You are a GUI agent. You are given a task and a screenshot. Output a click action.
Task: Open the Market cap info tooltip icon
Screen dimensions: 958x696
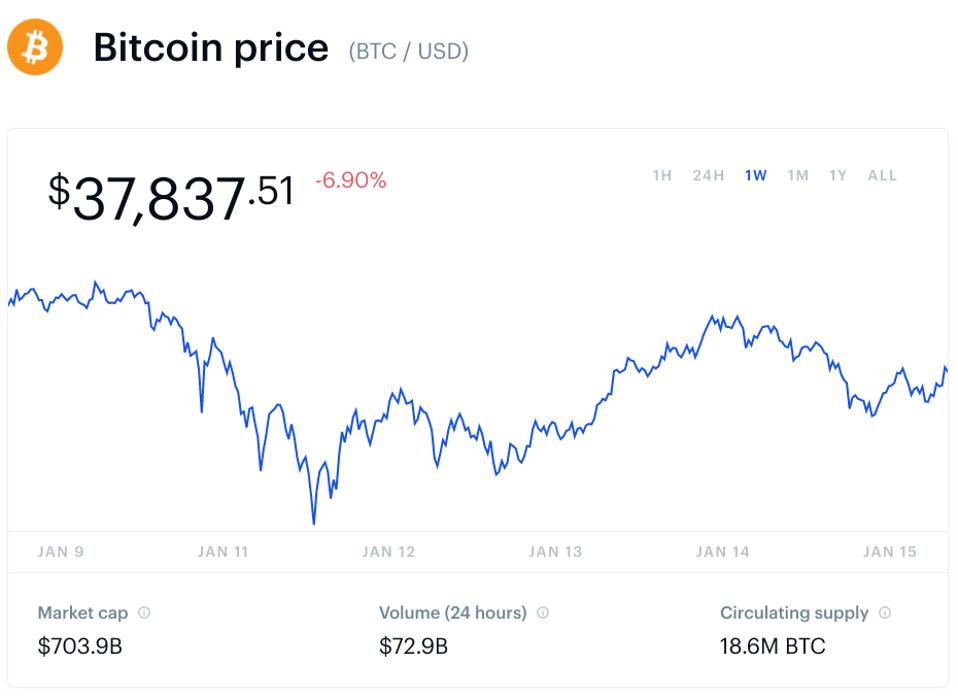click(x=144, y=613)
